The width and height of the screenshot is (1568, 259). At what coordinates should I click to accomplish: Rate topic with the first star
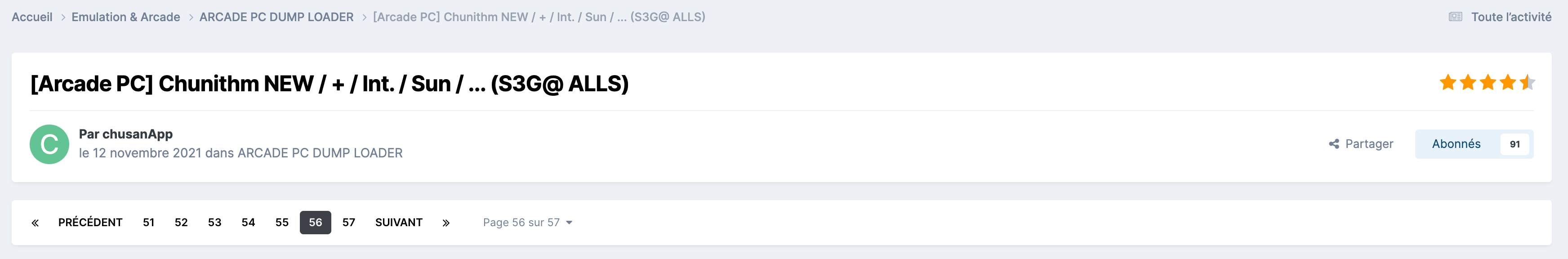click(1448, 83)
